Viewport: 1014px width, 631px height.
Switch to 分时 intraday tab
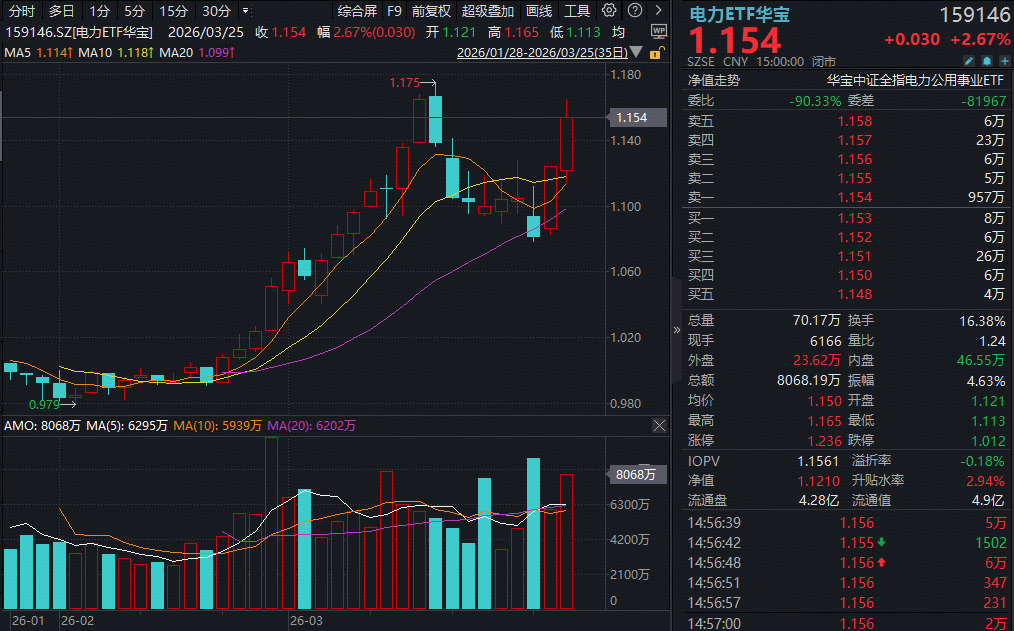coord(21,11)
